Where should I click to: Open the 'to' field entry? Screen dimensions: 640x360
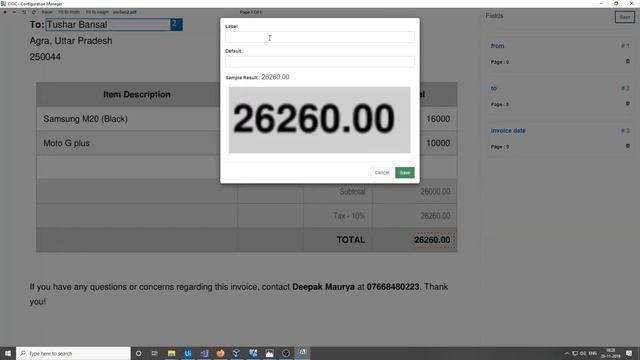(493, 88)
